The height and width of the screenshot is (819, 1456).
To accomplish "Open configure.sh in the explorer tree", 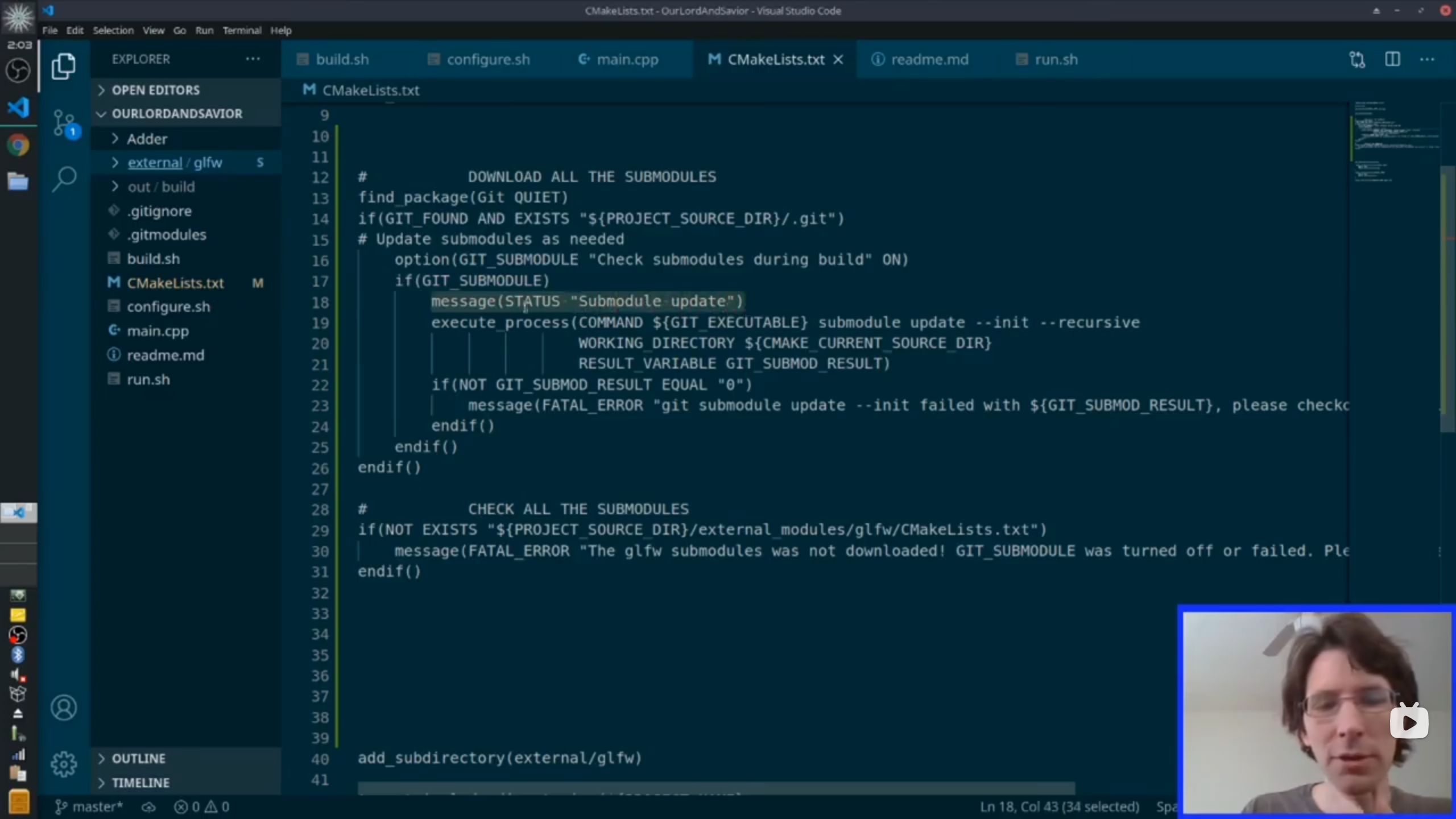I will click(x=186, y=307).
